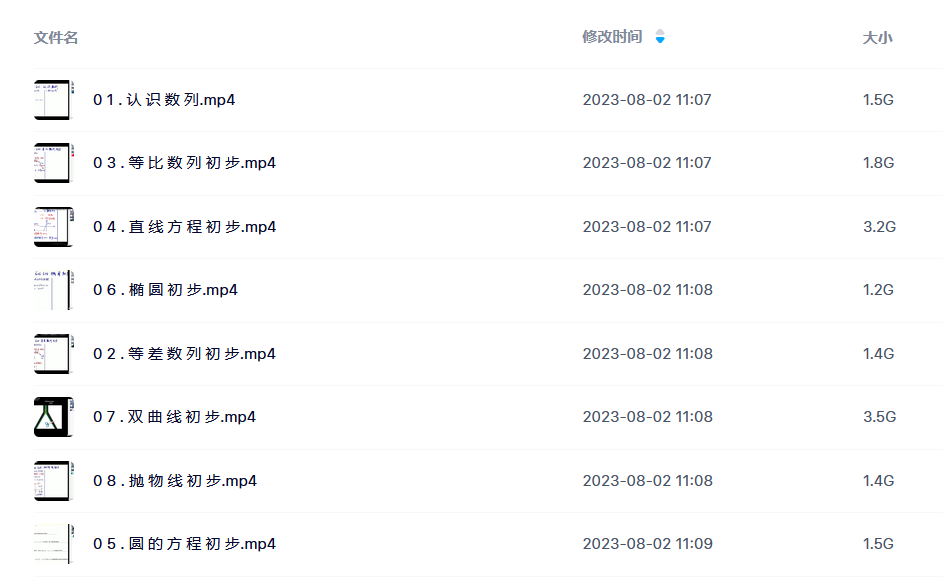Screen dimensions: 943x588
Task: Click thumbnail of 03.等比数列初步.mp4
Action: pyautogui.click(x=54, y=163)
